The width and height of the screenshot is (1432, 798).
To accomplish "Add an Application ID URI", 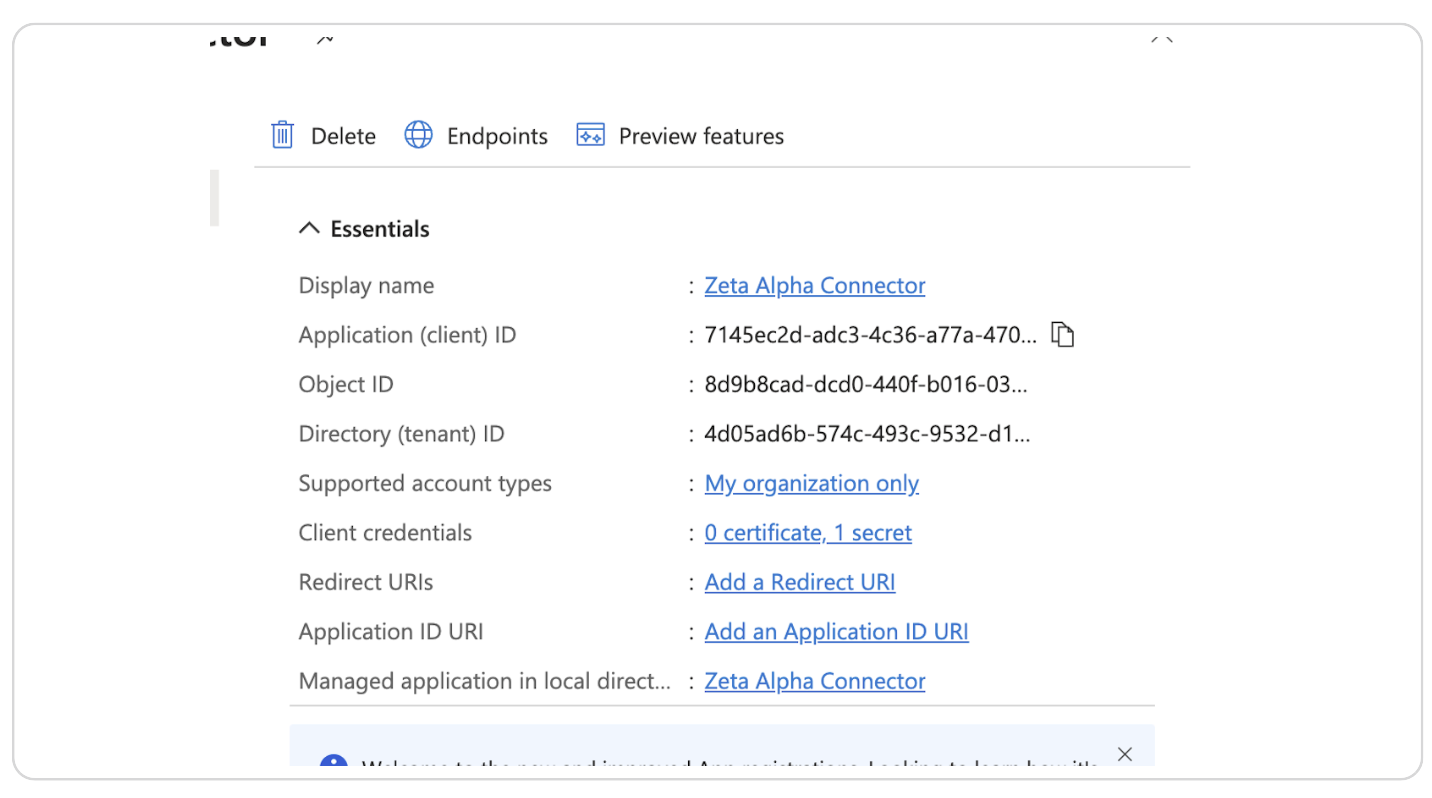I will point(836,631).
